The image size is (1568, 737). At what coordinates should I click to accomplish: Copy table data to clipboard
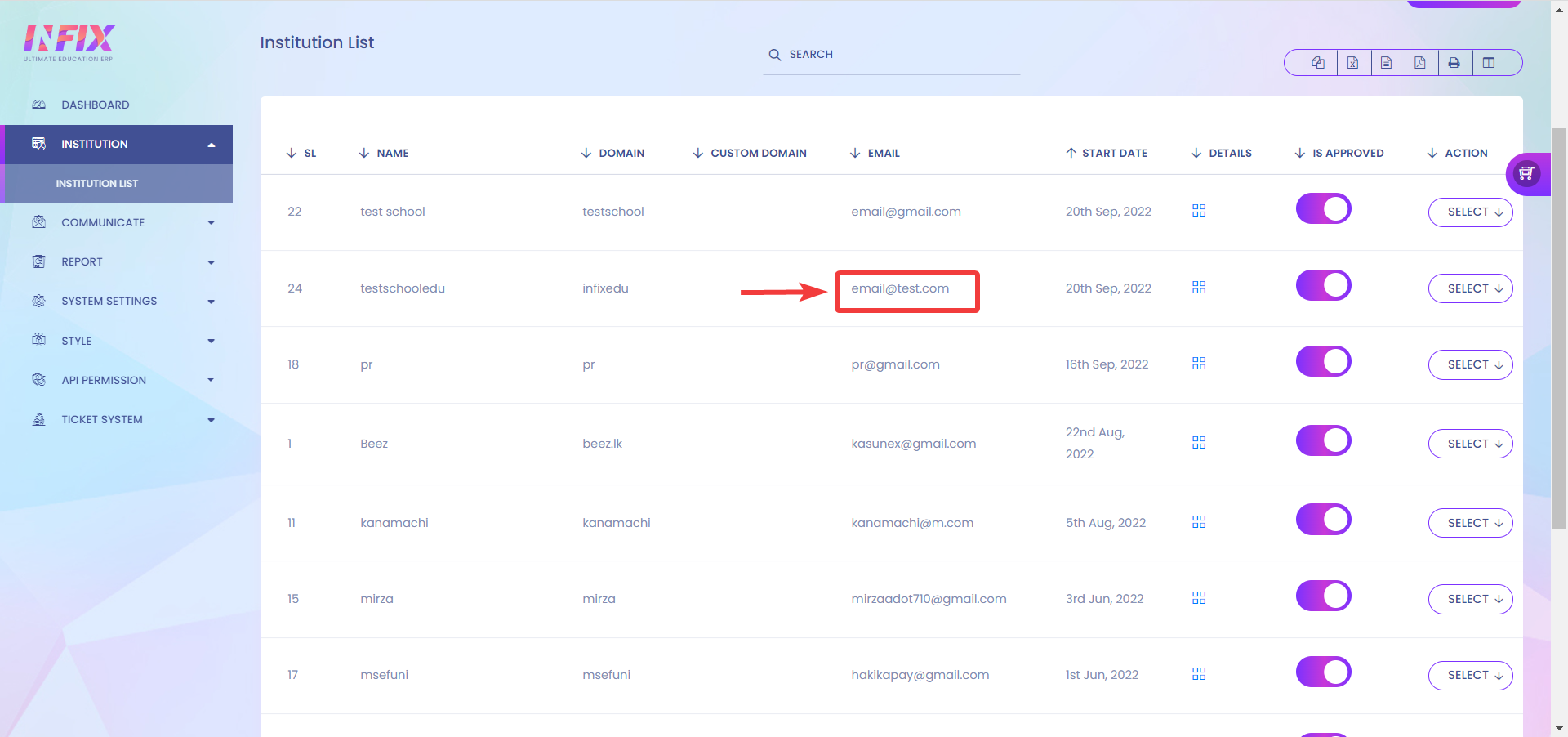click(x=1317, y=63)
